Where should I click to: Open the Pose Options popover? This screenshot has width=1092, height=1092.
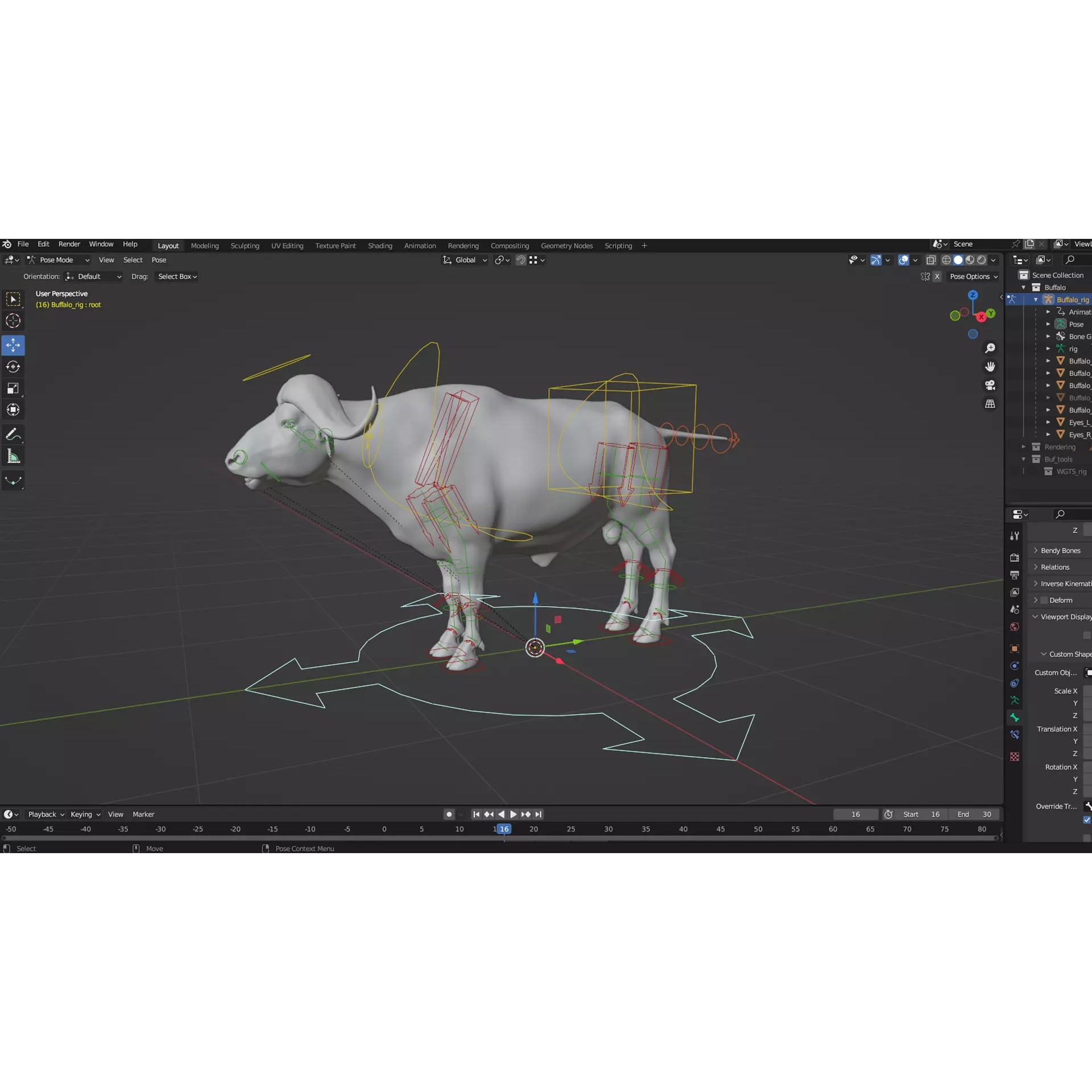pyautogui.click(x=973, y=276)
